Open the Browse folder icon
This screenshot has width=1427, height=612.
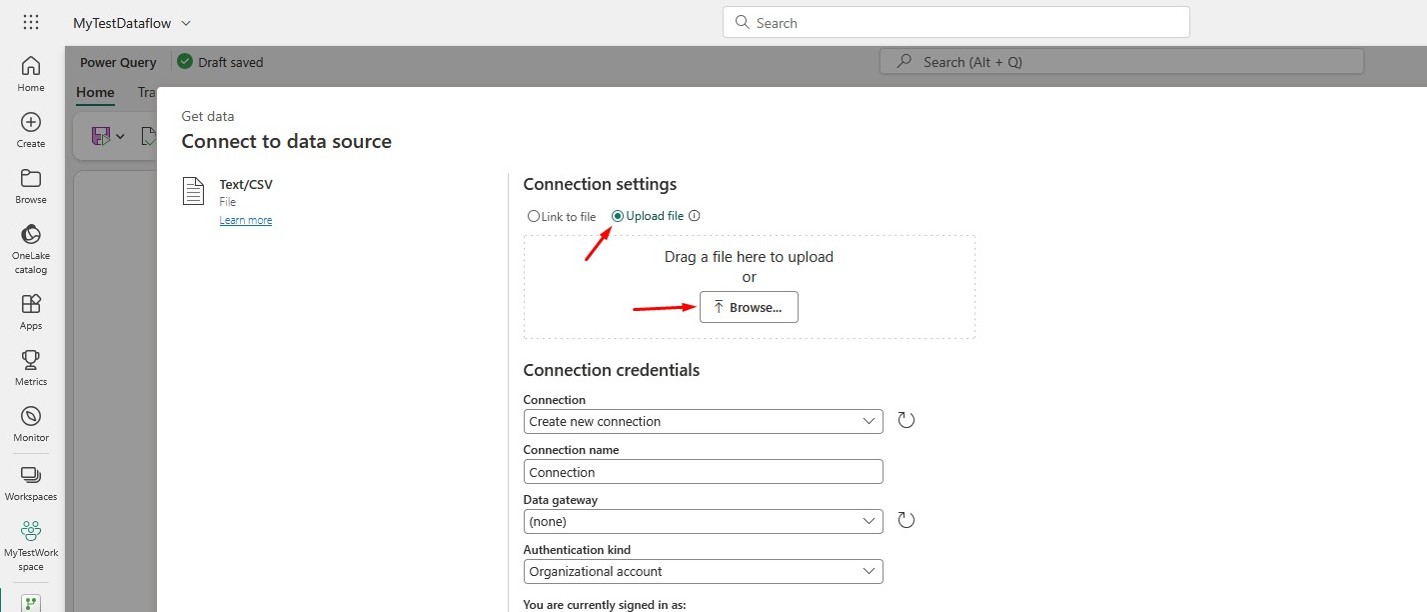(31, 186)
